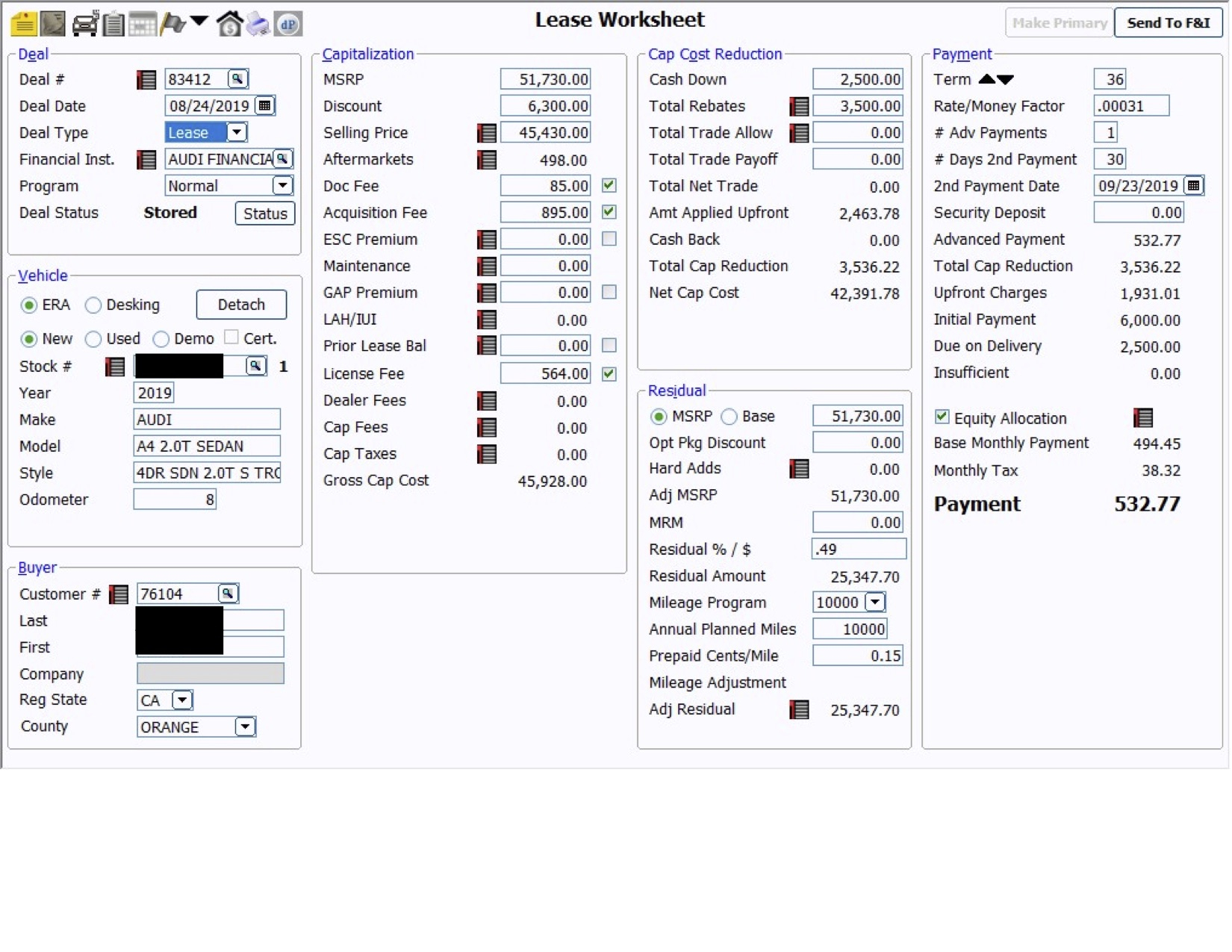Image resolution: width=1232 pixels, height=952 pixels.
Task: Select the Demo radio button
Action: (161, 340)
